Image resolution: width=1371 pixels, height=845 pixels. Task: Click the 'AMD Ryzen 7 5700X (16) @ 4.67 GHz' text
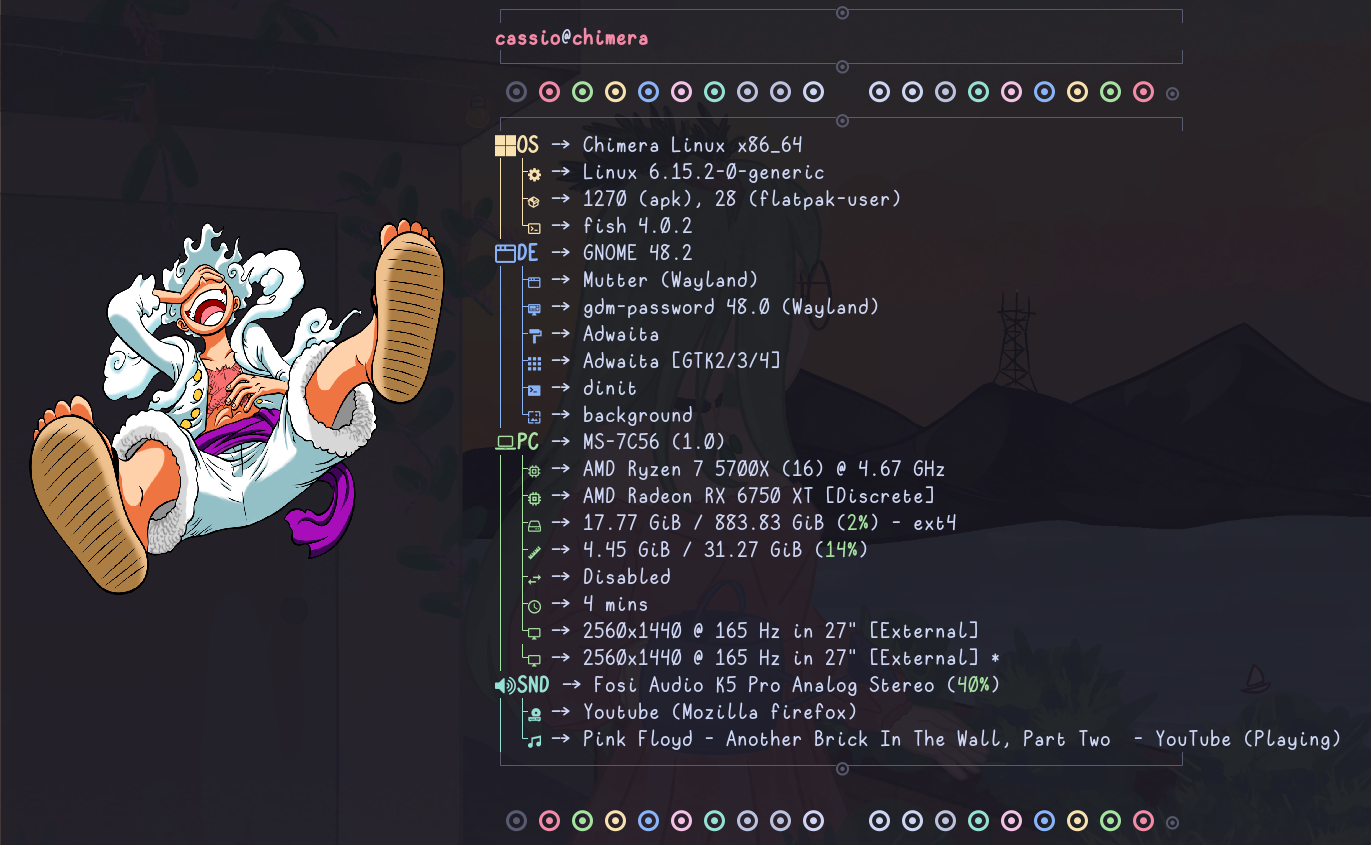click(x=764, y=470)
